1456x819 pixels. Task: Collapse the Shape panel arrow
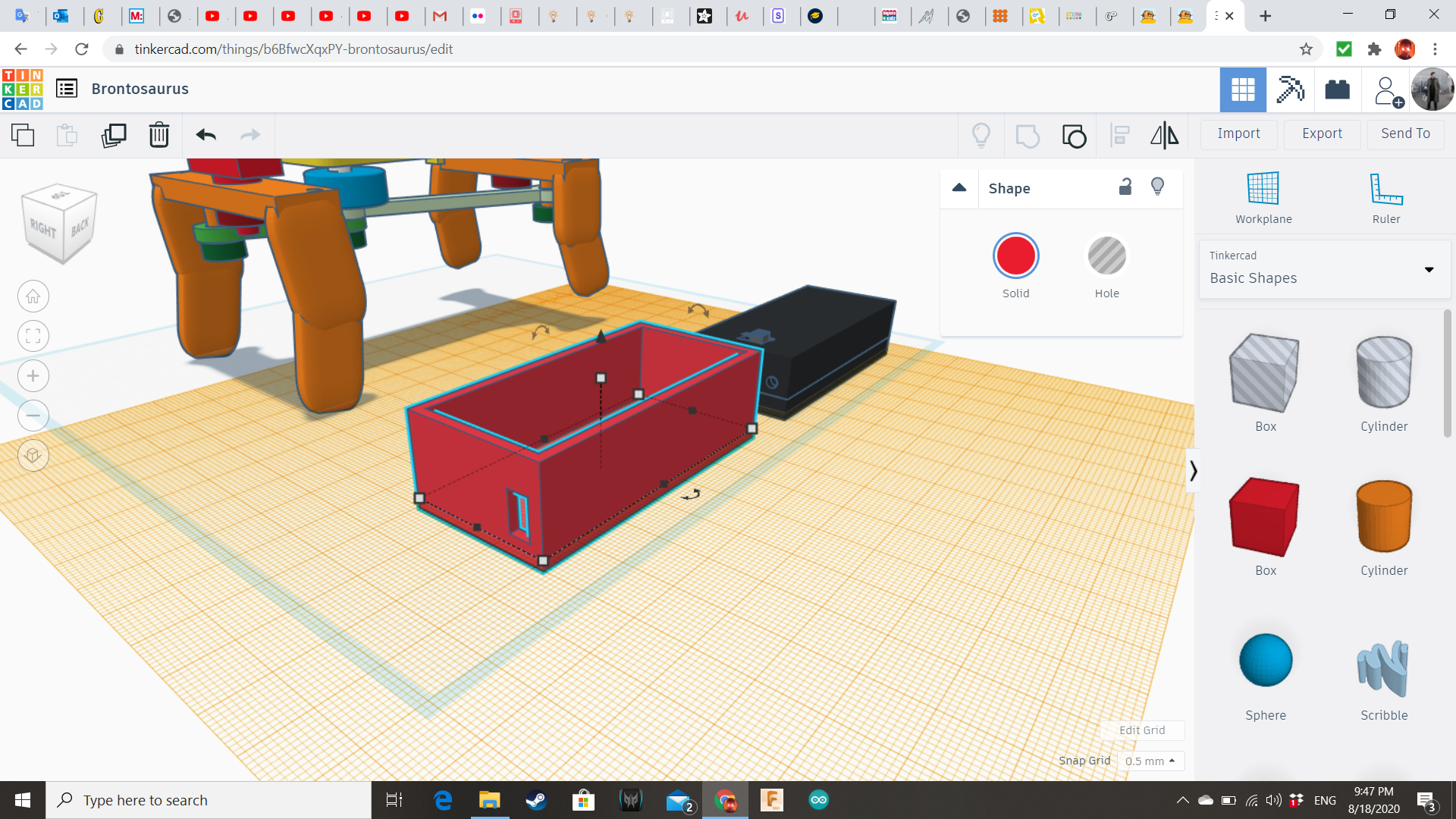959,188
